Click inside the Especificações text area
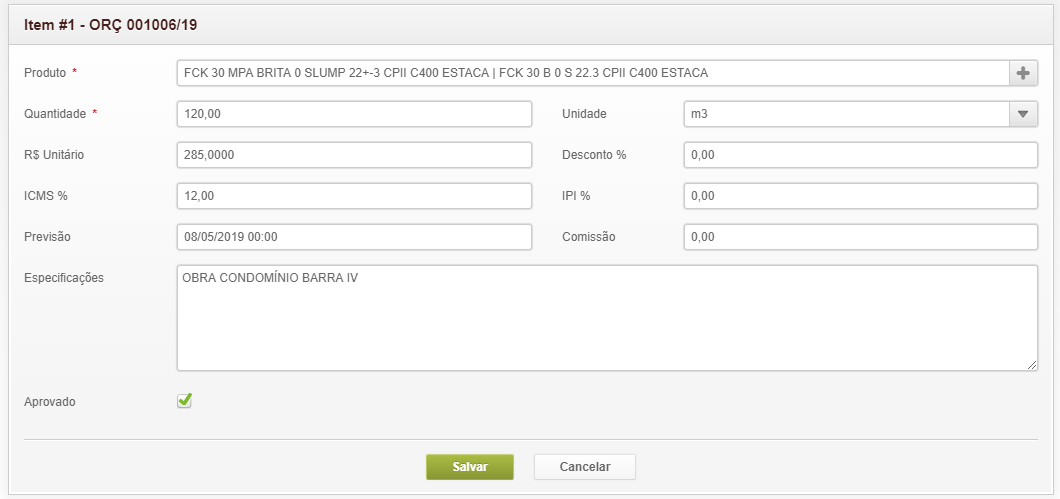This screenshot has height=499, width=1060. click(x=607, y=318)
